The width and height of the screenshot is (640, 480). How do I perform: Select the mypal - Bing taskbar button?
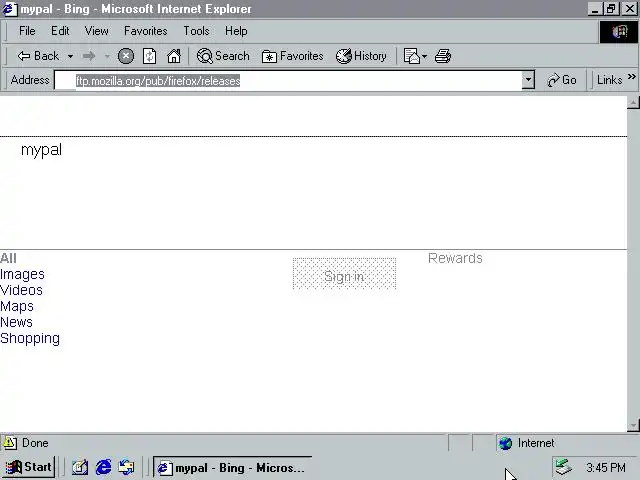click(232, 467)
